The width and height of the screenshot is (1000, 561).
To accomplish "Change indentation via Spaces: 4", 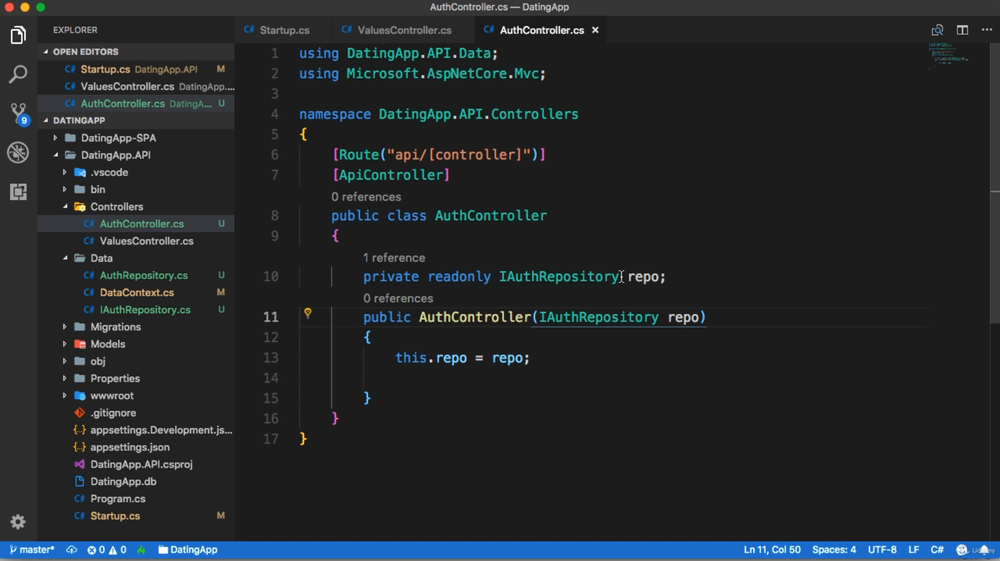I will [x=834, y=550].
